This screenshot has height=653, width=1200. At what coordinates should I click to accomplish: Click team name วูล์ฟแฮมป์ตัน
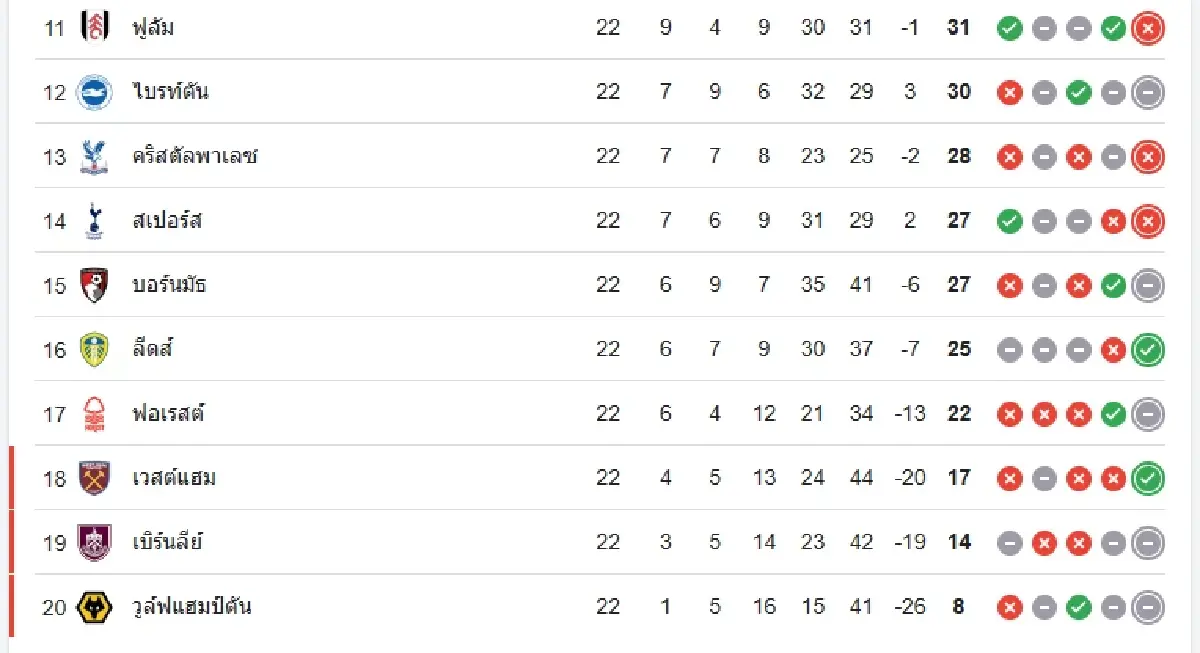pos(192,606)
